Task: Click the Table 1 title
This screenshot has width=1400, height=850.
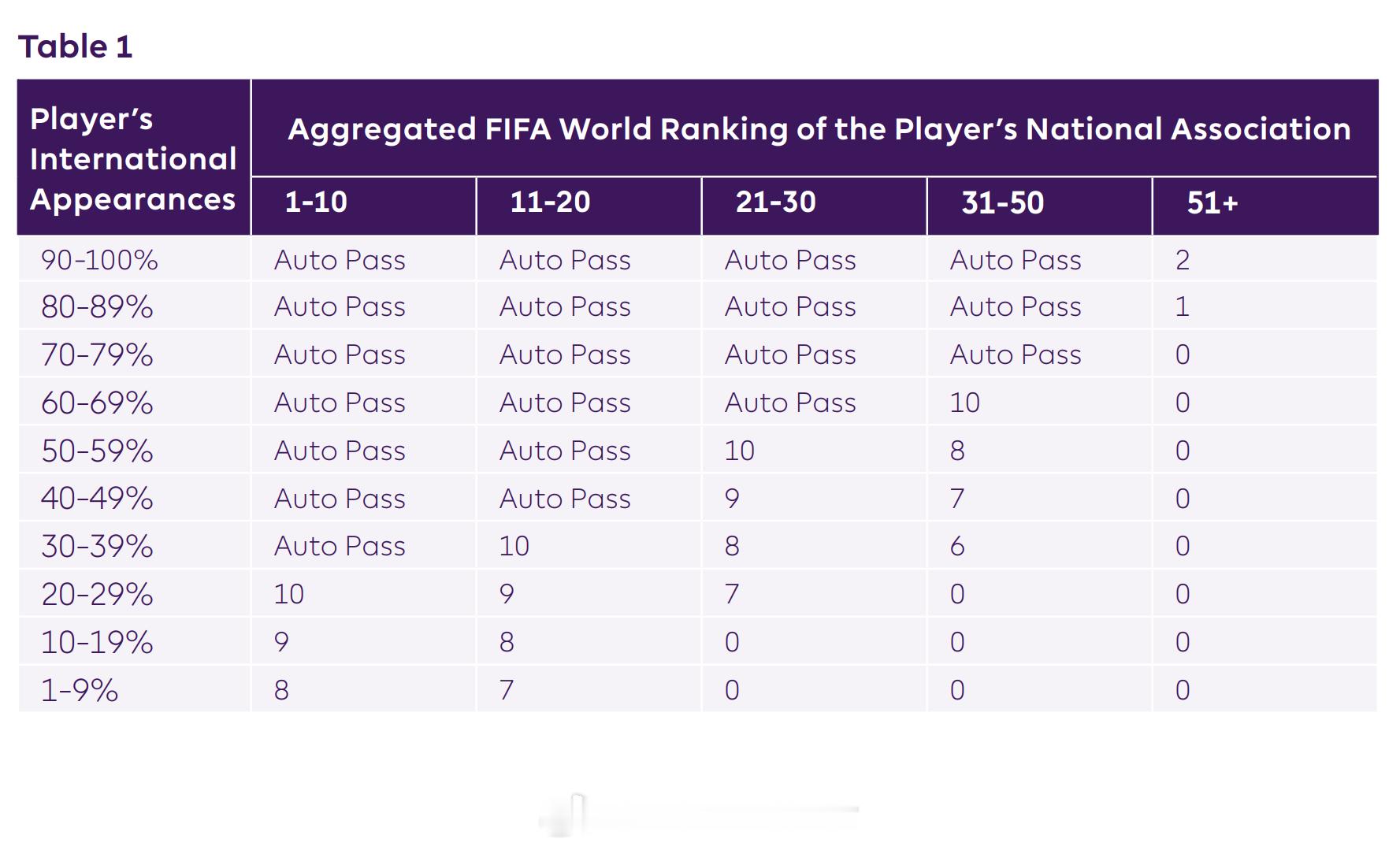Action: click(76, 46)
